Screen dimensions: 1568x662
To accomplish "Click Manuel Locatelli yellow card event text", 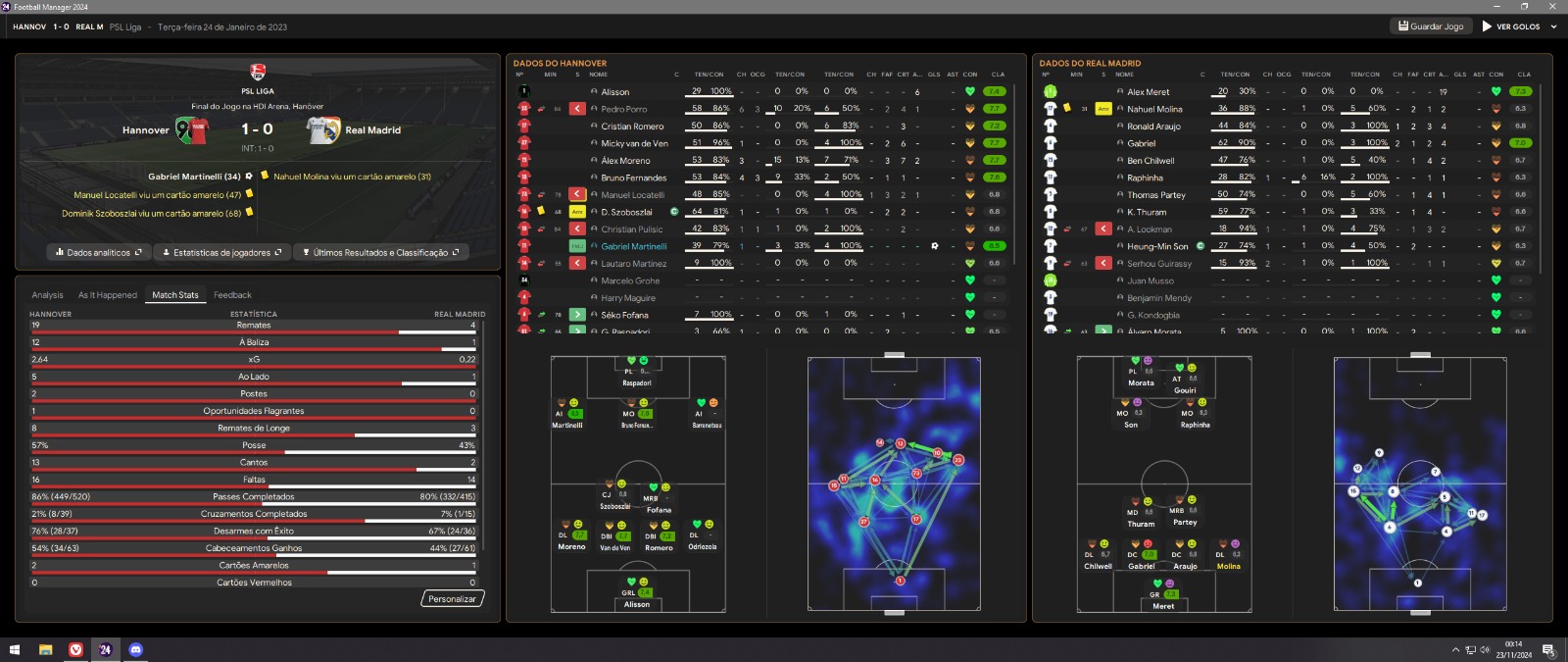I will click(157, 195).
